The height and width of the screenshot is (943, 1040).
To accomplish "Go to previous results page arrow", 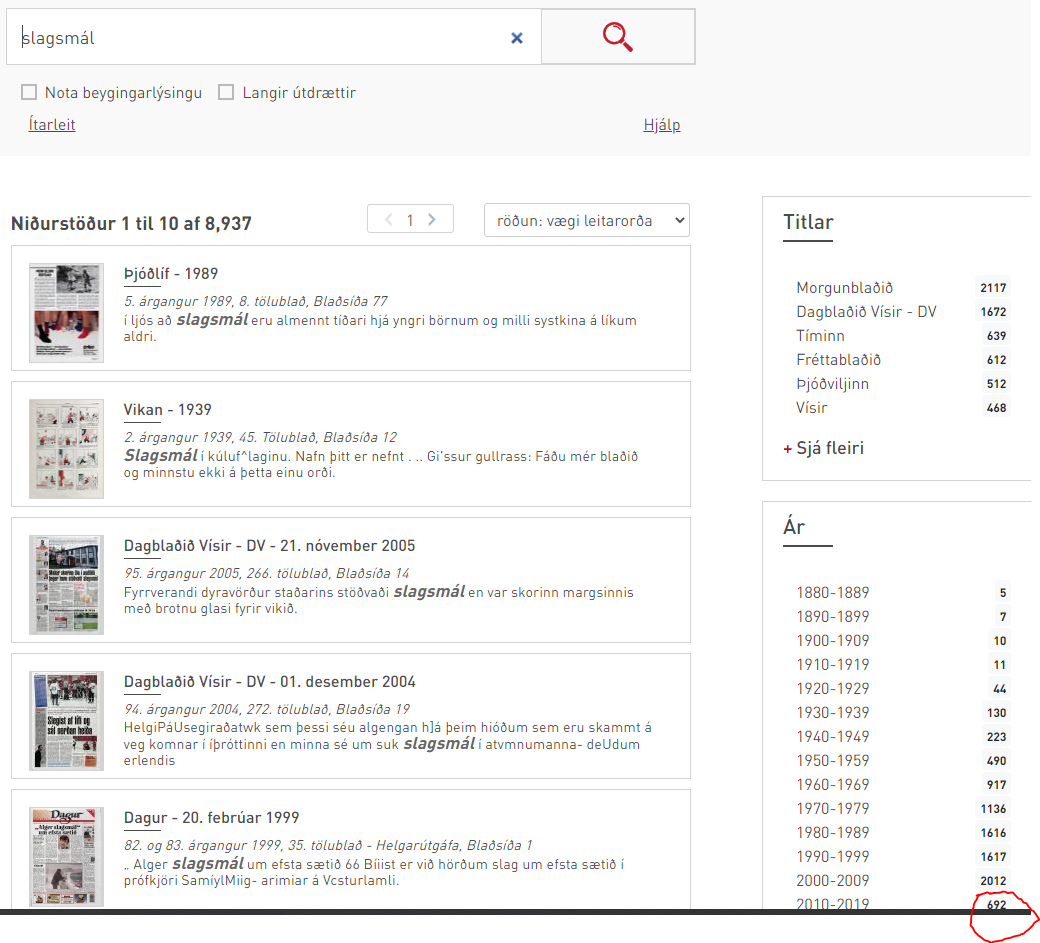I will tap(388, 220).
